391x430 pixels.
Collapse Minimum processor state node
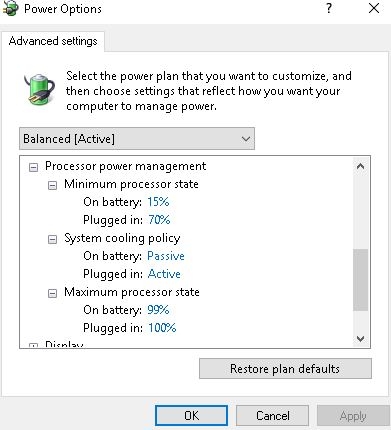[52, 185]
